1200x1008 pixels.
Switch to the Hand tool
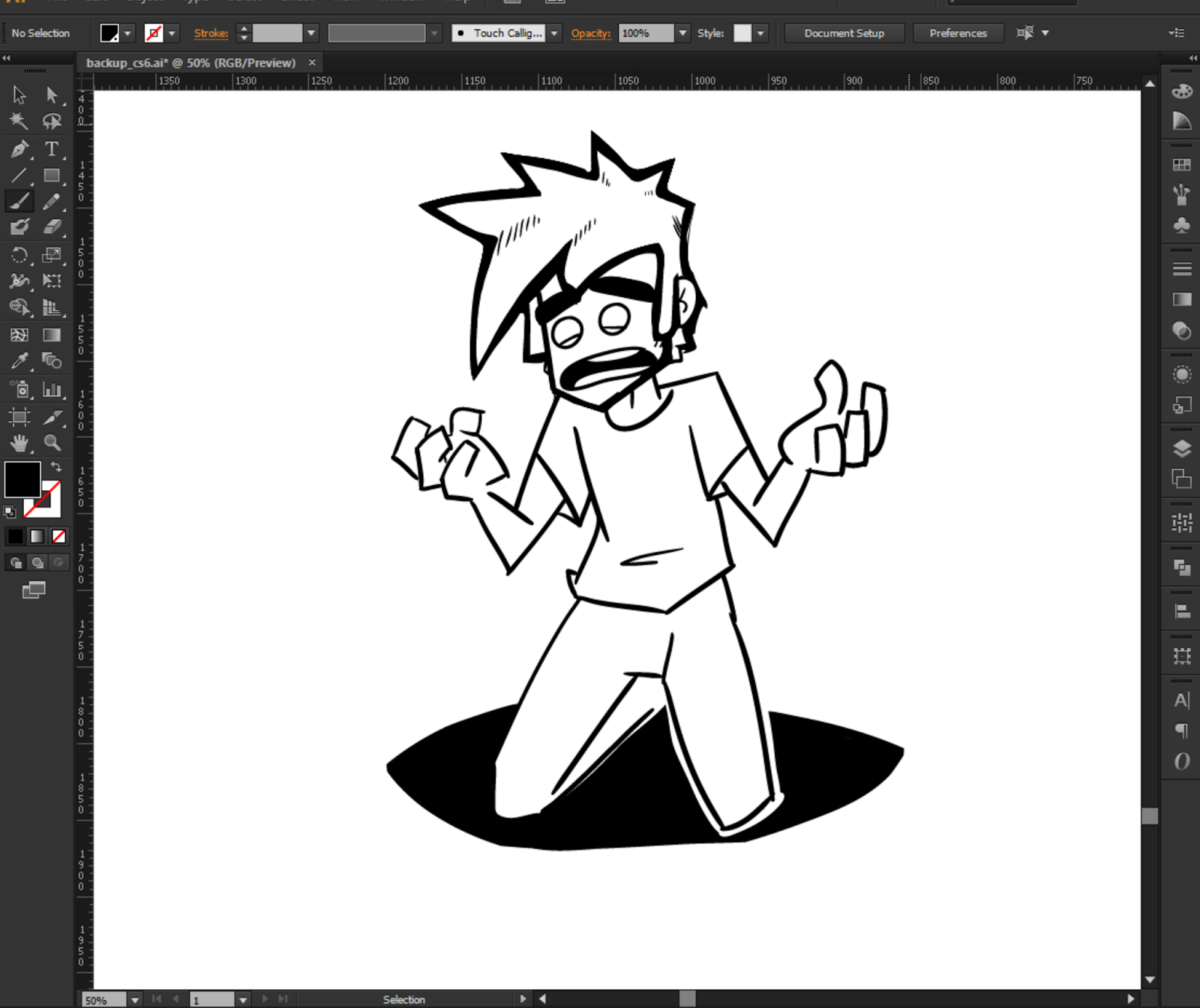pos(19,442)
